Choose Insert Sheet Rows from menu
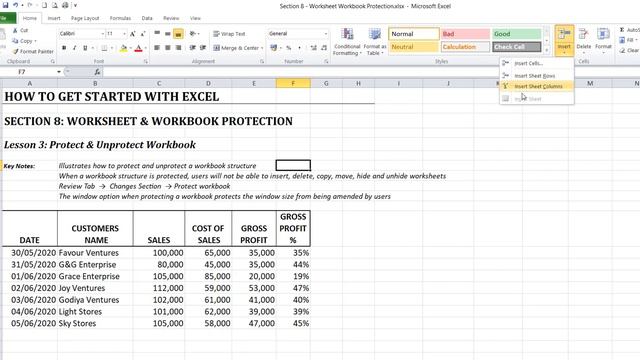Screen dimensions: 640x360 [x=537, y=76]
